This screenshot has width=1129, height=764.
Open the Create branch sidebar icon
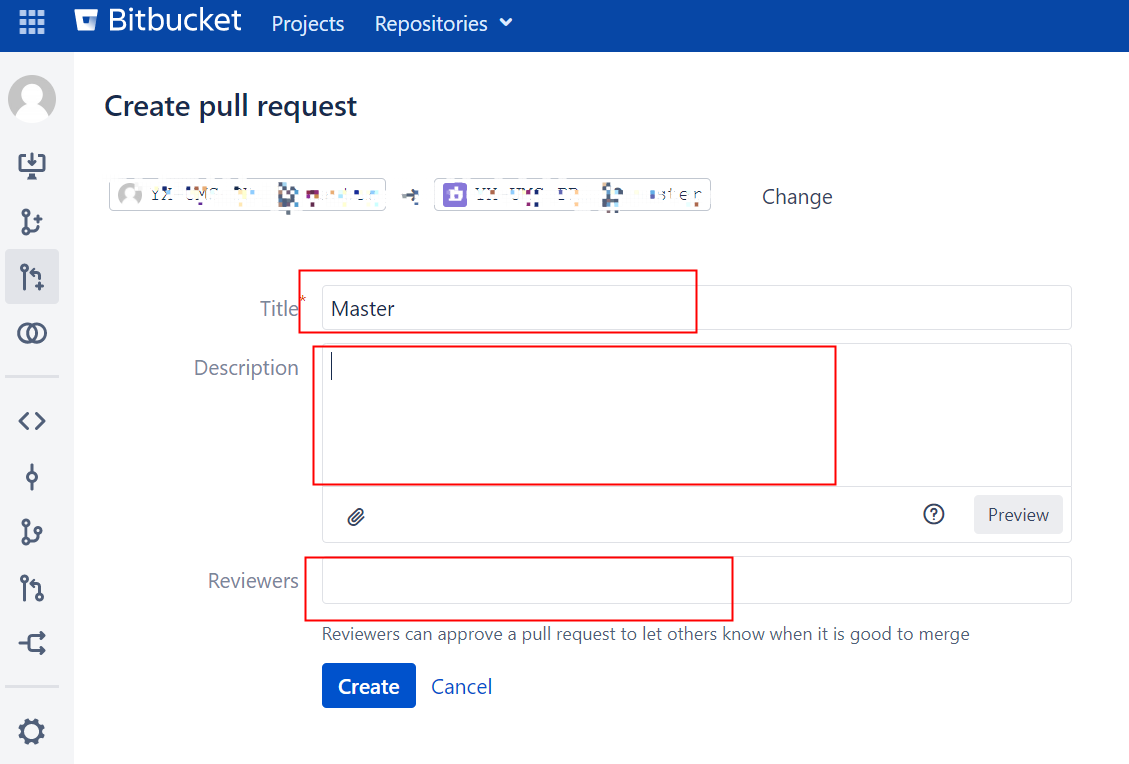(32, 222)
